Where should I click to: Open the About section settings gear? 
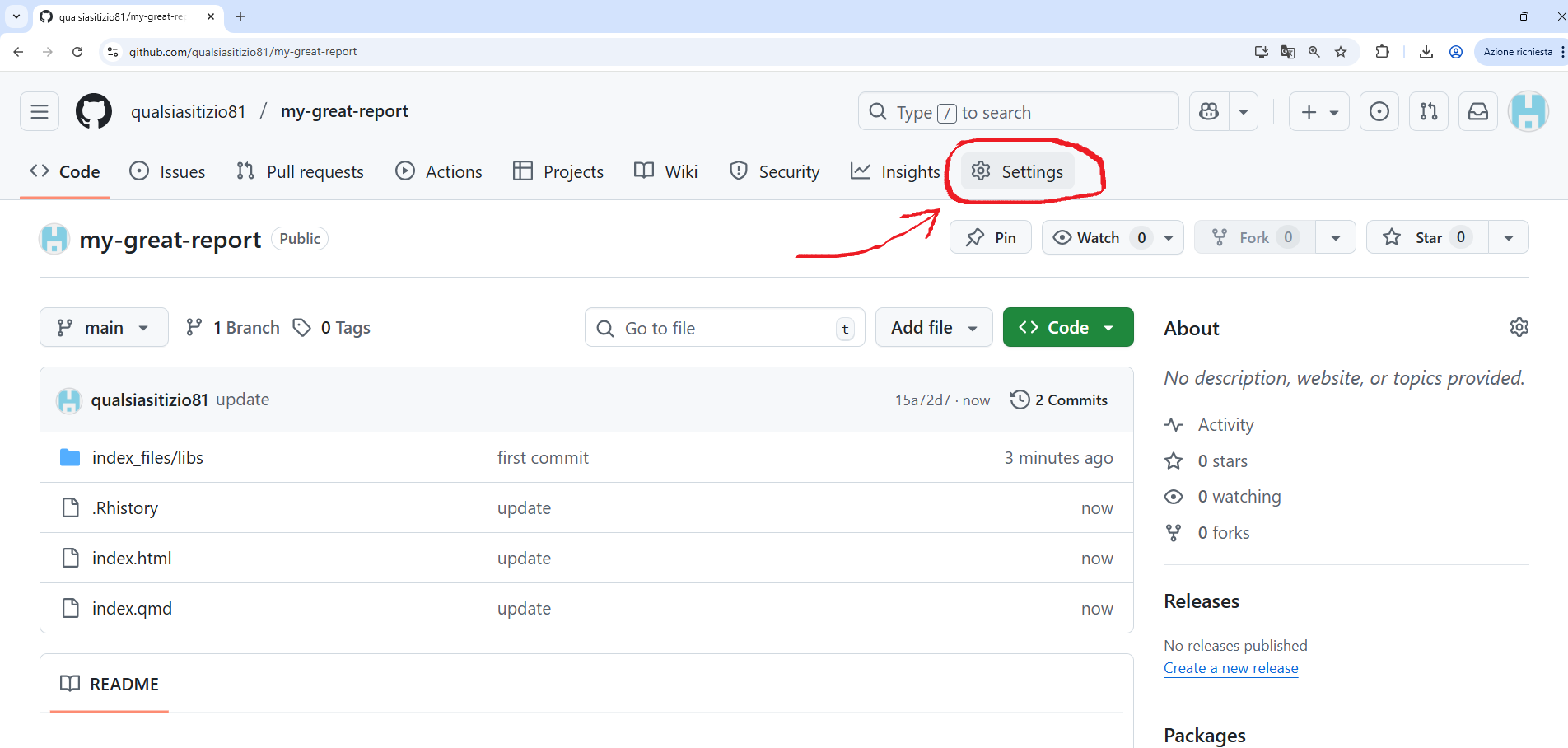(1519, 327)
